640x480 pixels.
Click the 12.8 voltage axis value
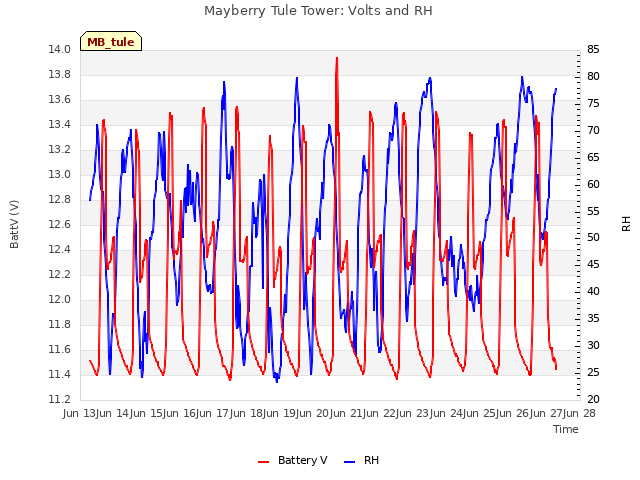pyautogui.click(x=60, y=200)
